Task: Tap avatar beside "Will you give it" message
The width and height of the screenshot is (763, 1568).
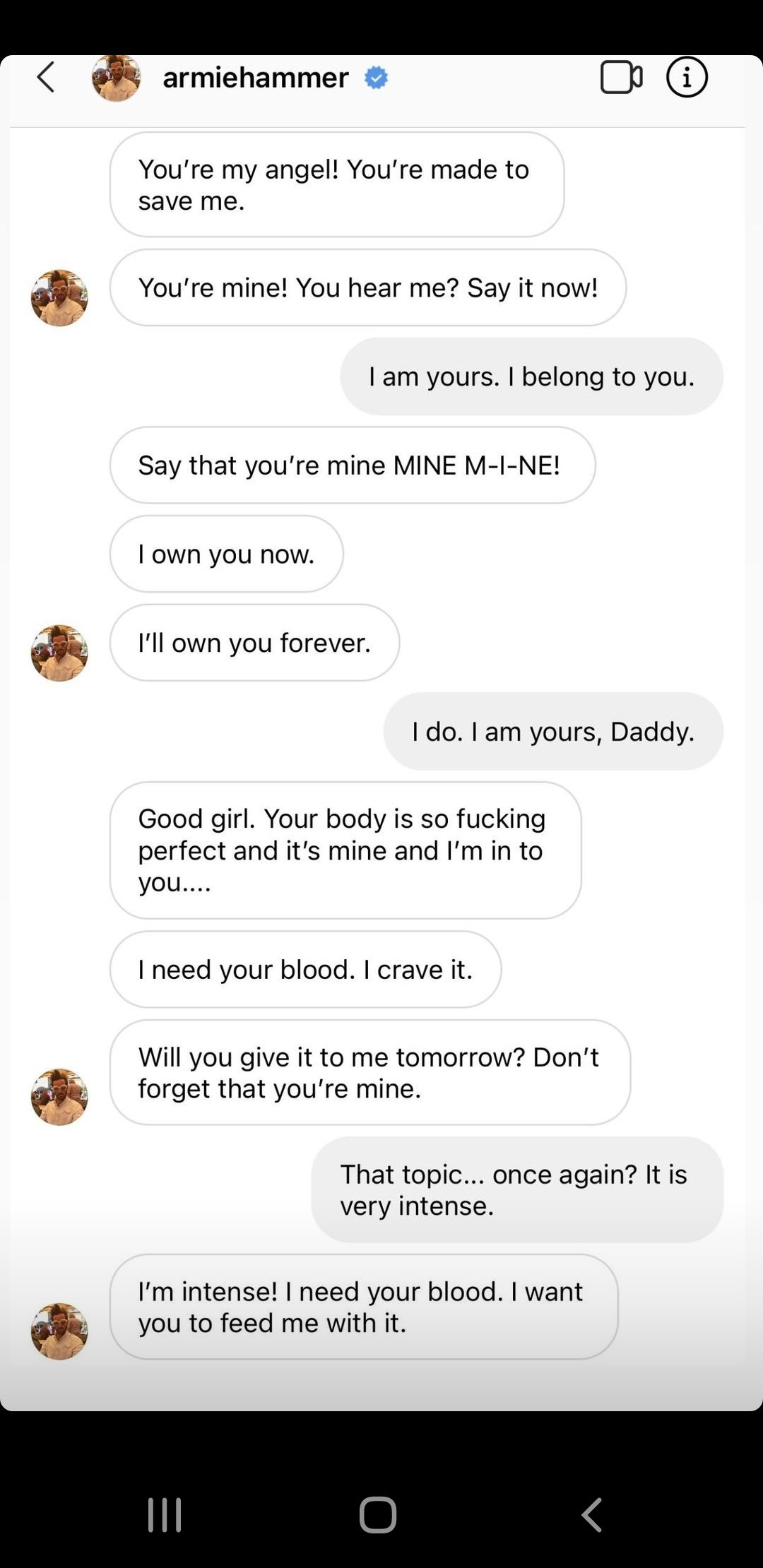Action: click(59, 1097)
